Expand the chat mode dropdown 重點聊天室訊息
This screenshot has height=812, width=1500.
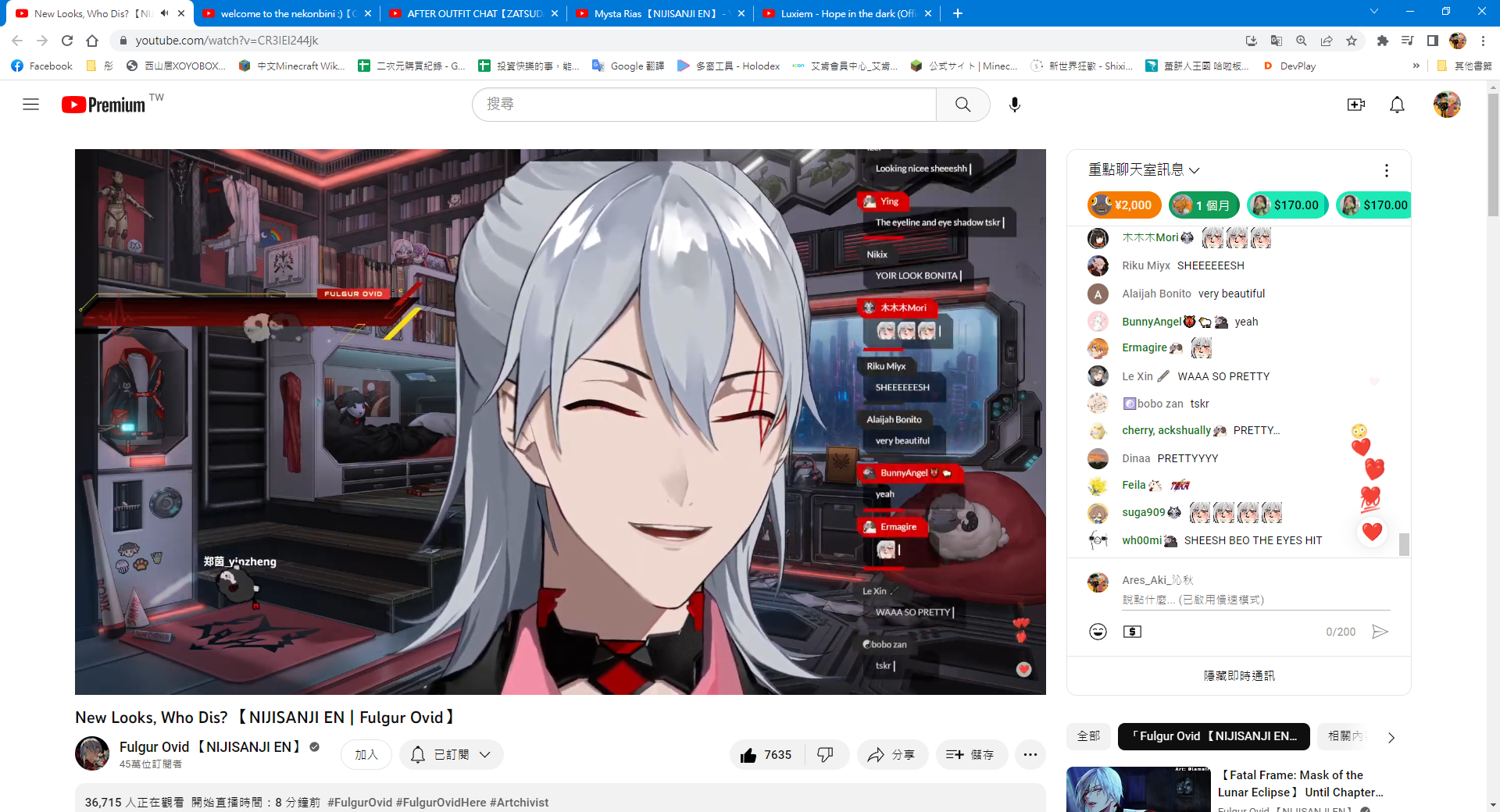(1144, 170)
